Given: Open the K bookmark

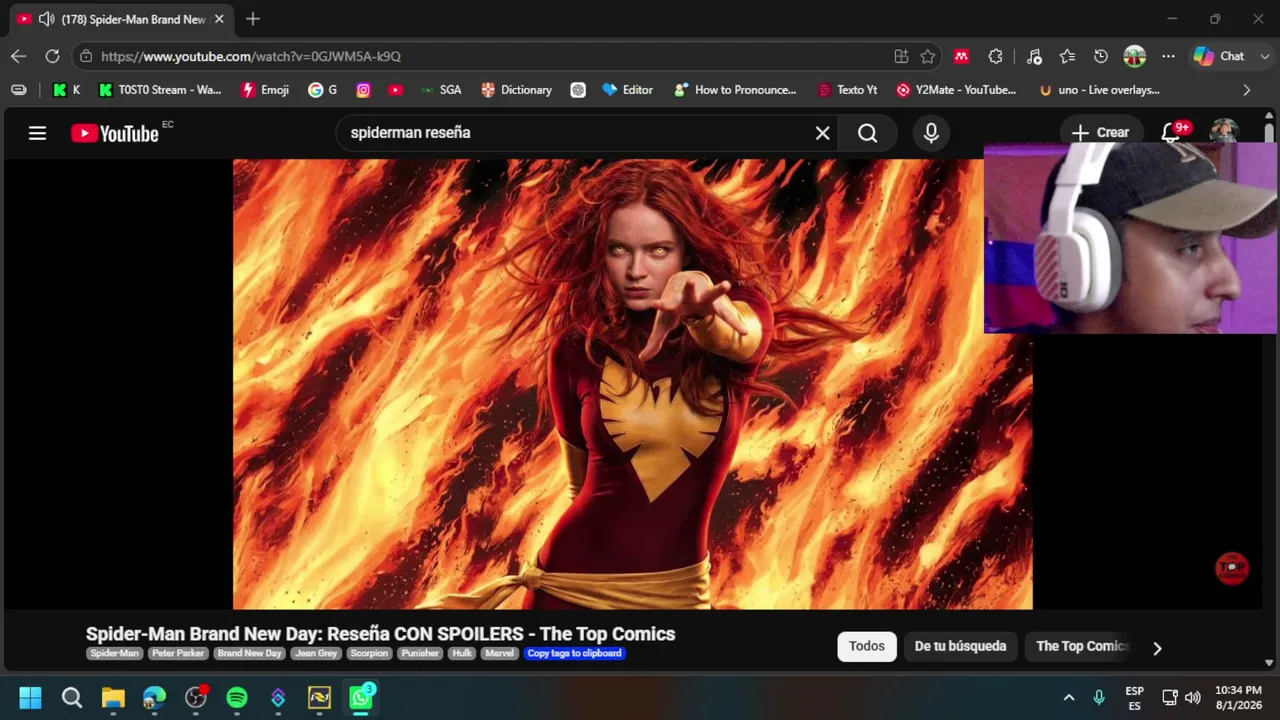Looking at the screenshot, I should coord(66,90).
